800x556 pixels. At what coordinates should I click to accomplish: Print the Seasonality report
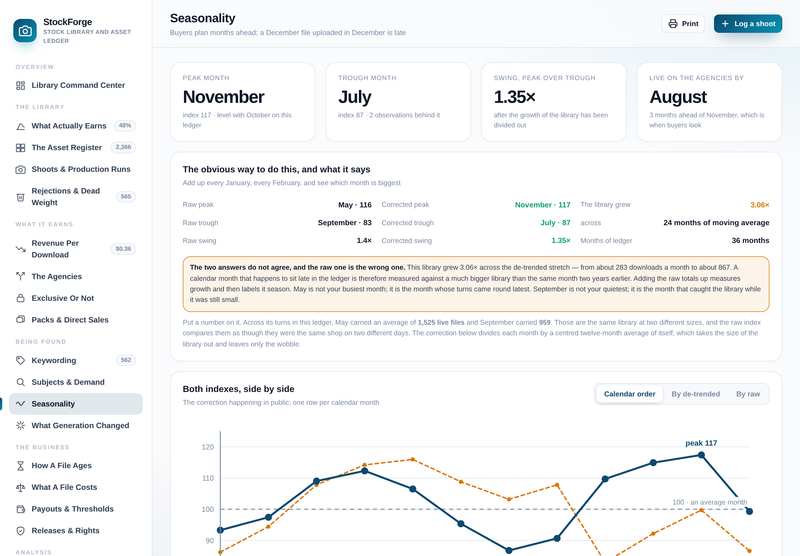tap(683, 23)
